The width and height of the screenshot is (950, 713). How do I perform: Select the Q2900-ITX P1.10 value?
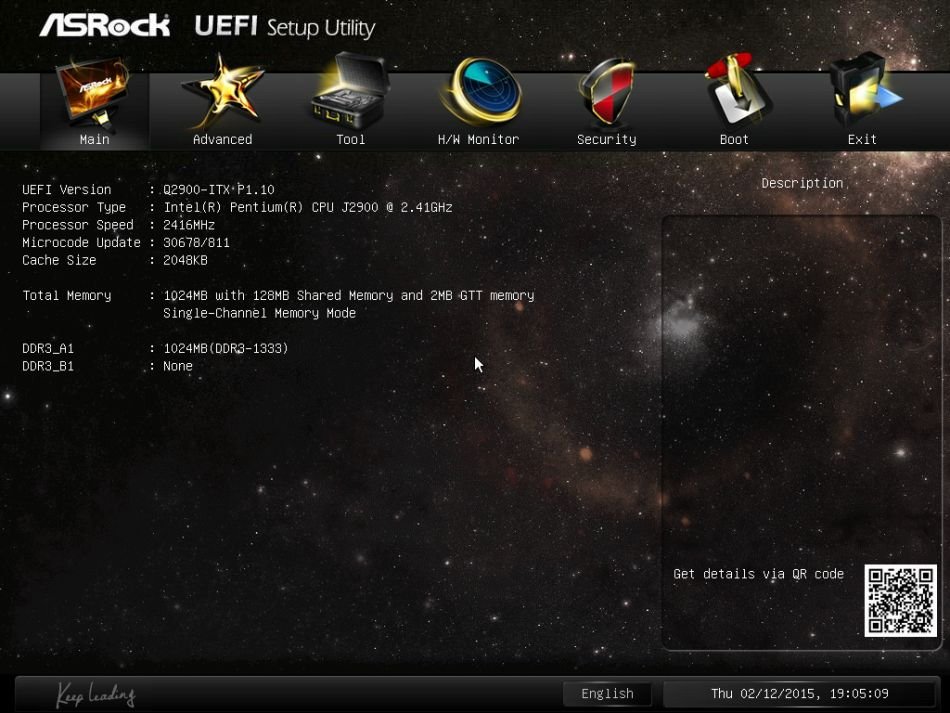click(219, 190)
